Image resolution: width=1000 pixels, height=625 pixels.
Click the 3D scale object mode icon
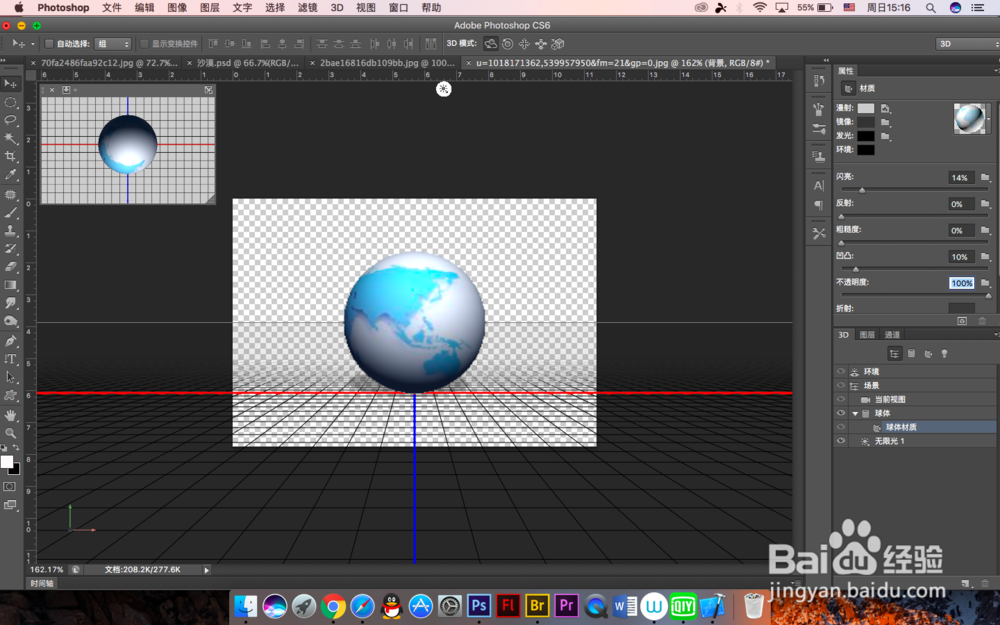coord(558,44)
